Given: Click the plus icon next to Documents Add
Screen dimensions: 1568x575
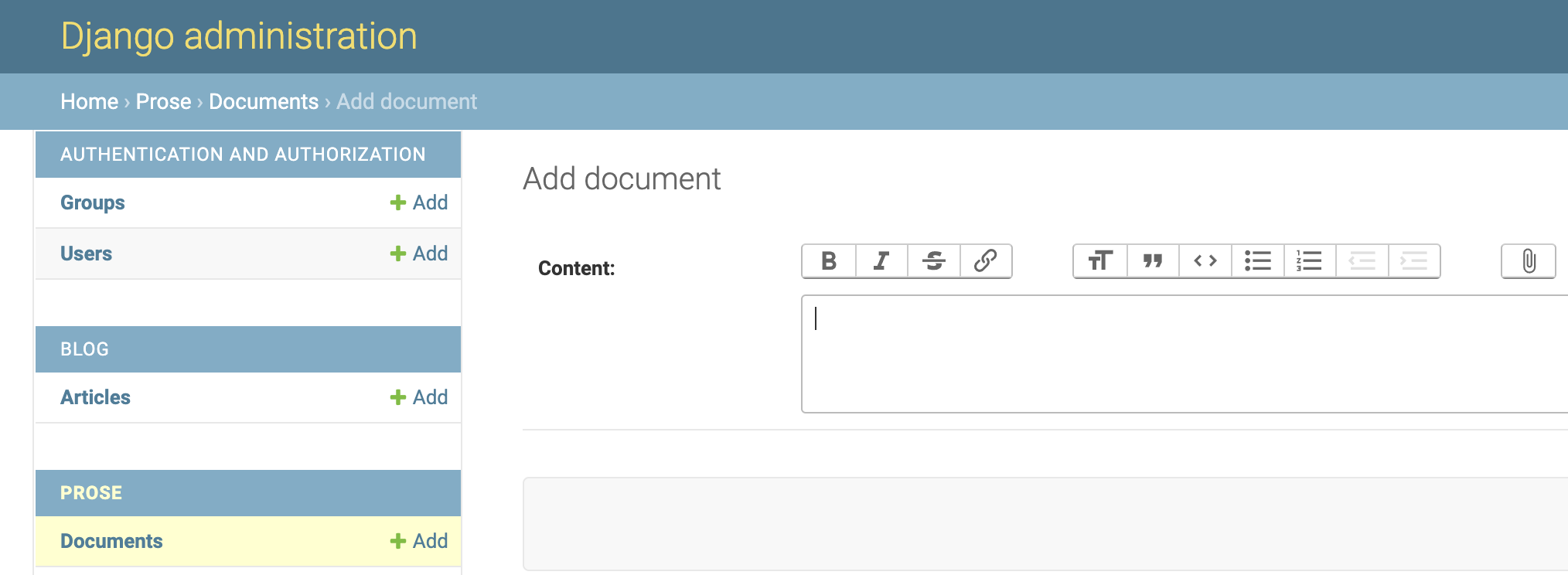Looking at the screenshot, I should pos(398,541).
